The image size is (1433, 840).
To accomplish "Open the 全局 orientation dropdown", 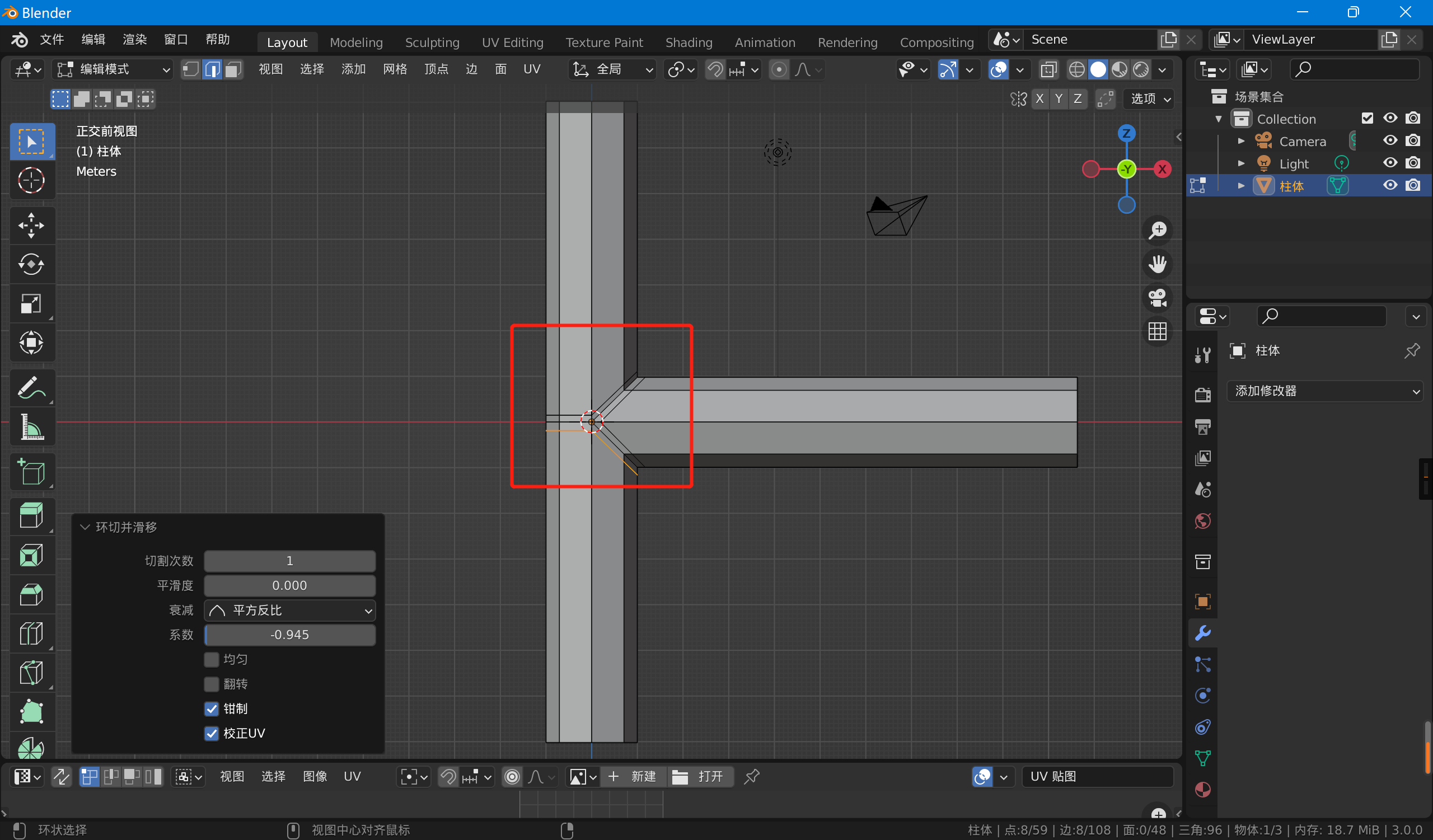I will (612, 69).
